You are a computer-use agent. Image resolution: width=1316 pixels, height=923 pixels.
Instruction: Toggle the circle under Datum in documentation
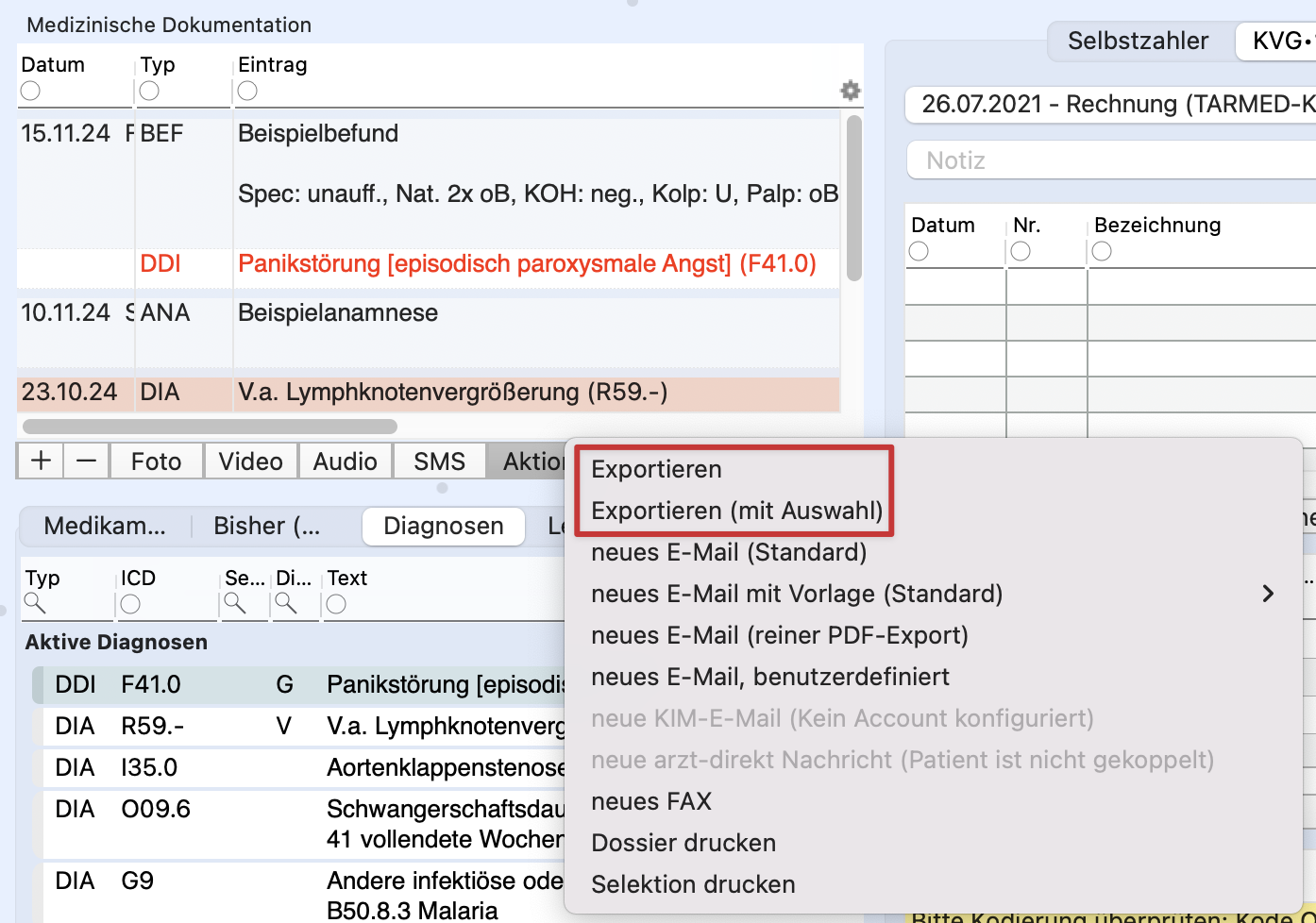pos(30,91)
